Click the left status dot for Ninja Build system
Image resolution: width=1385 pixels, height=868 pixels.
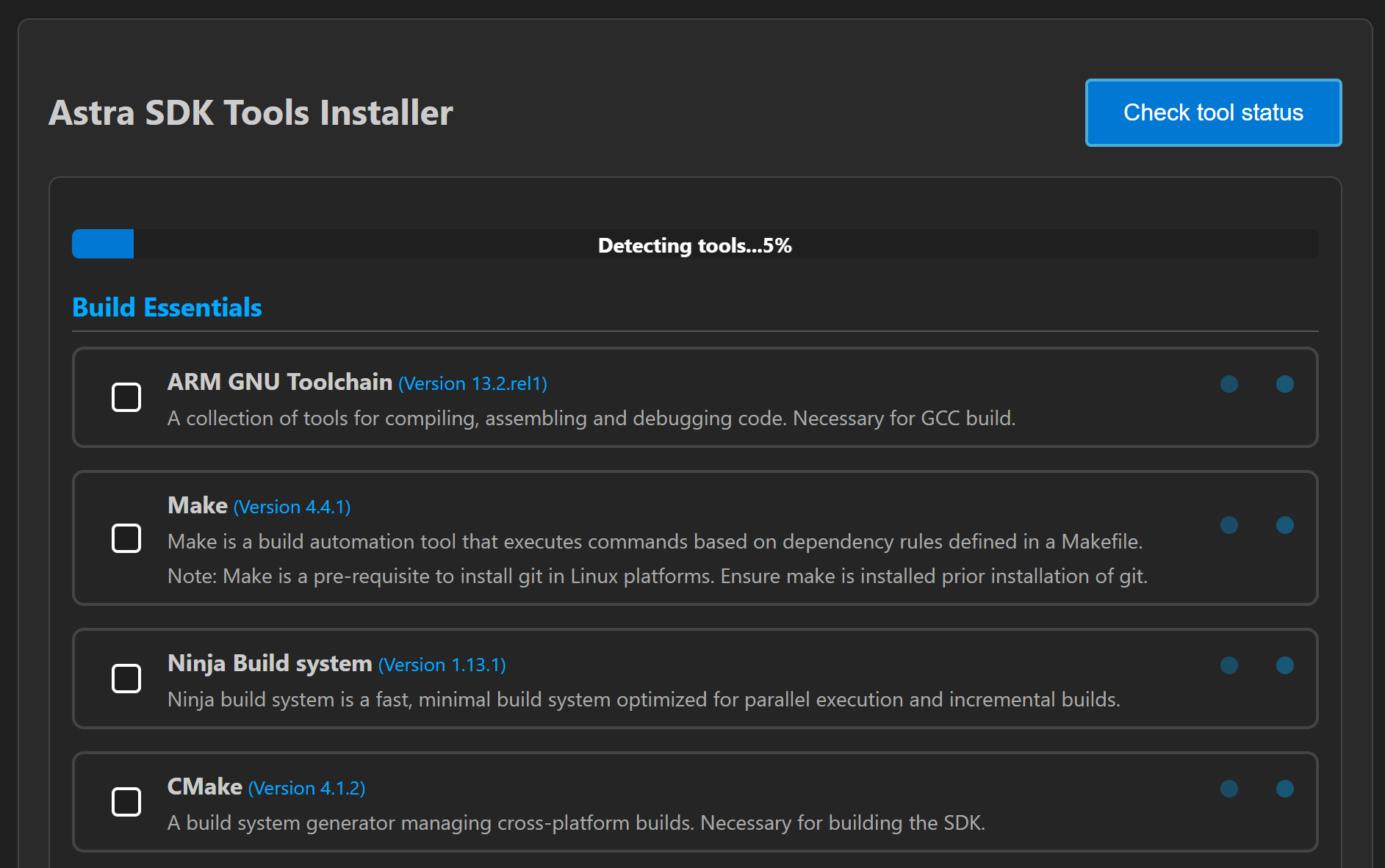[1228, 665]
